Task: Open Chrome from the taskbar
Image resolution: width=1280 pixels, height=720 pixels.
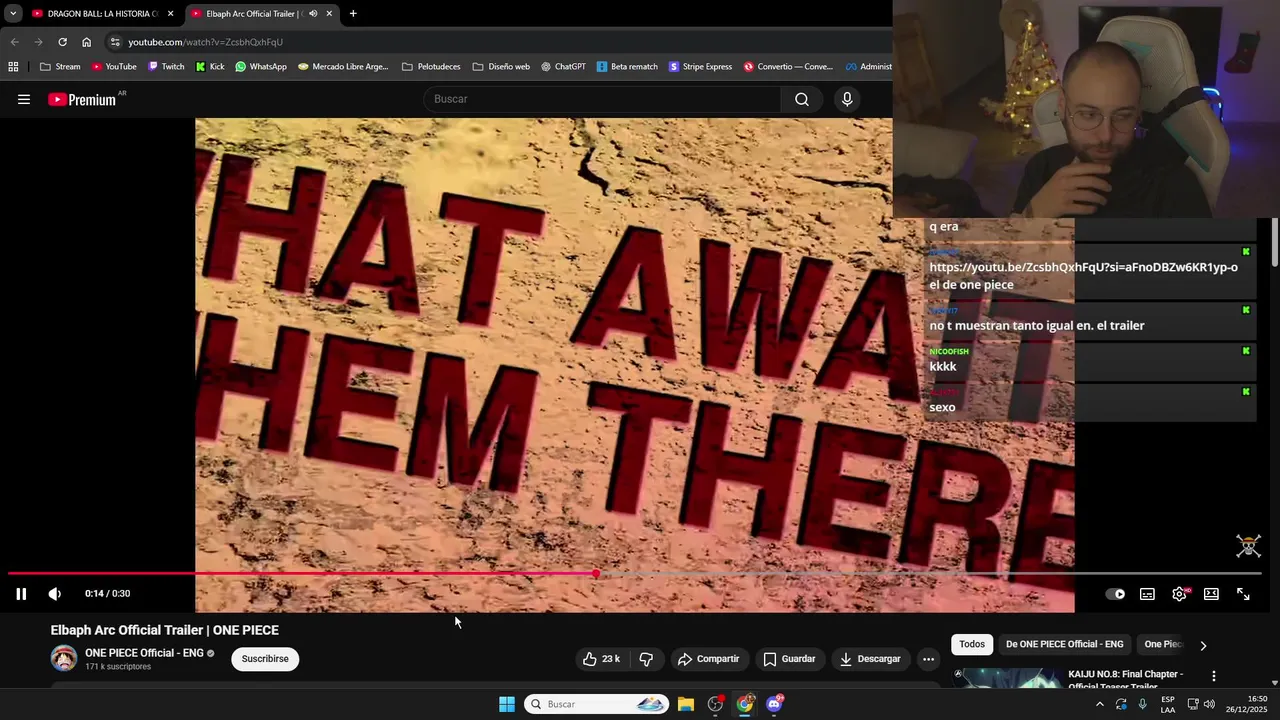Action: click(745, 704)
